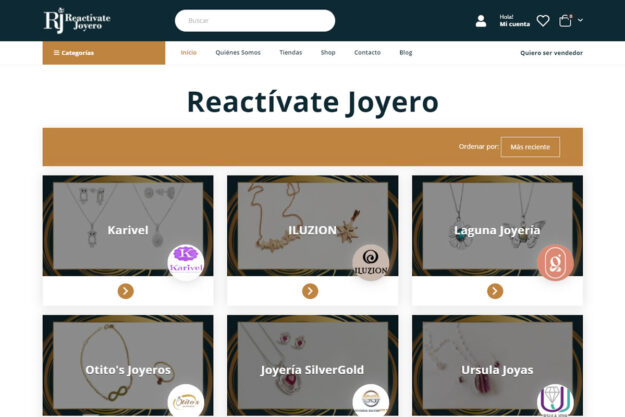Click the Ordenar por label
The width and height of the screenshot is (625, 417).
(x=478, y=146)
